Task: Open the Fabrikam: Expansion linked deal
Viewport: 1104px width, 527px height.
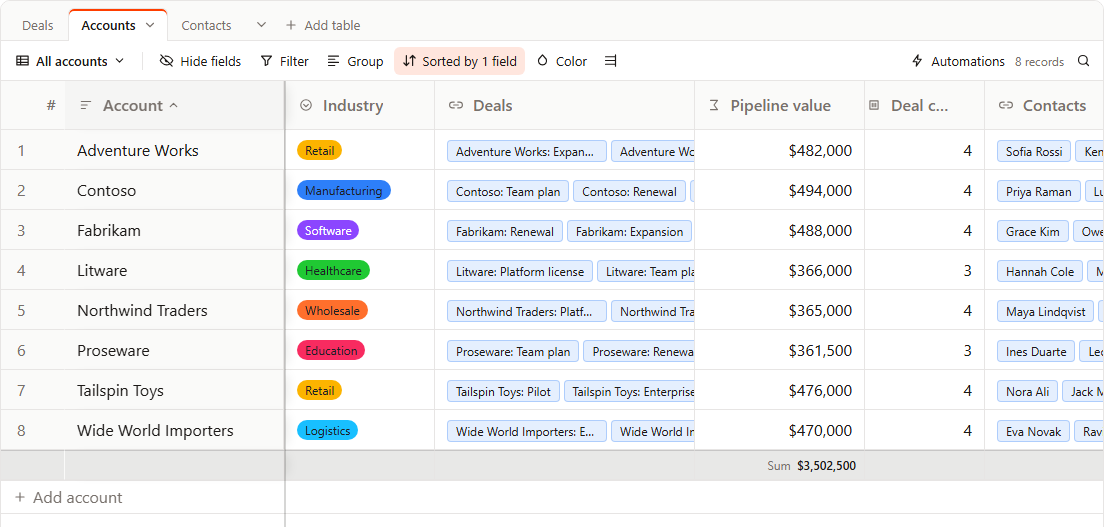Action: (x=630, y=231)
